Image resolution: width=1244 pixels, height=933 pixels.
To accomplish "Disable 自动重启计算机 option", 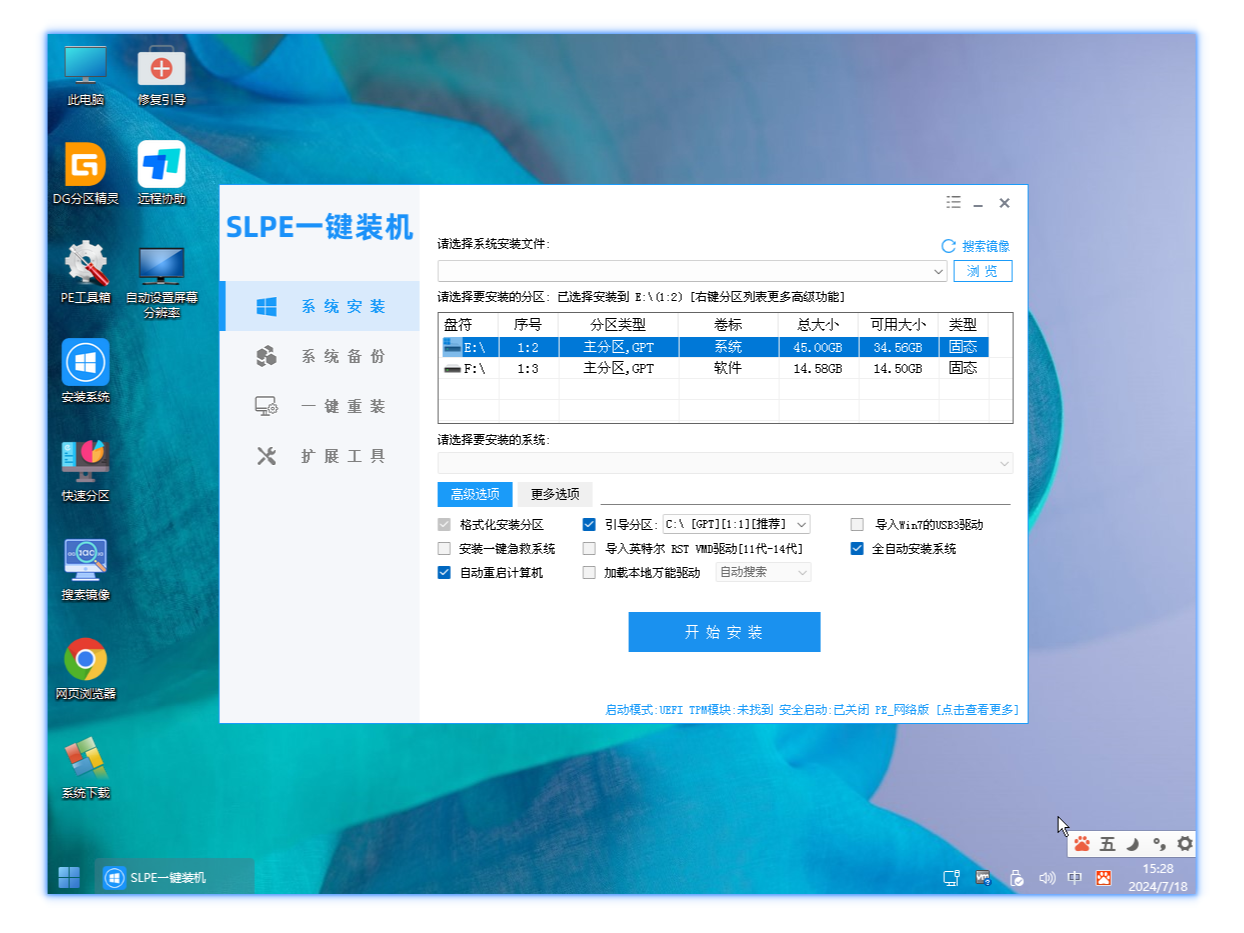I will click(443, 572).
